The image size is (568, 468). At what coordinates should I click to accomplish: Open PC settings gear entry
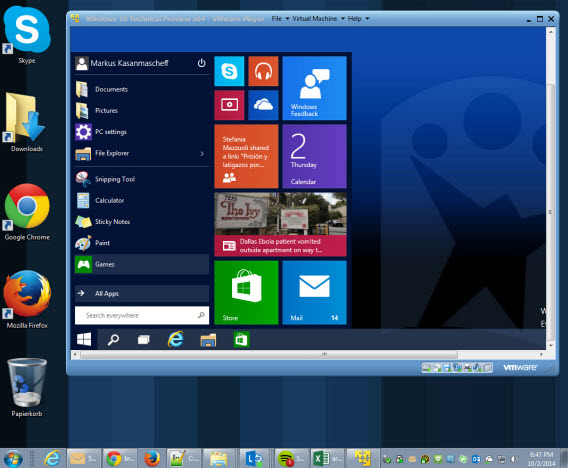142,132
